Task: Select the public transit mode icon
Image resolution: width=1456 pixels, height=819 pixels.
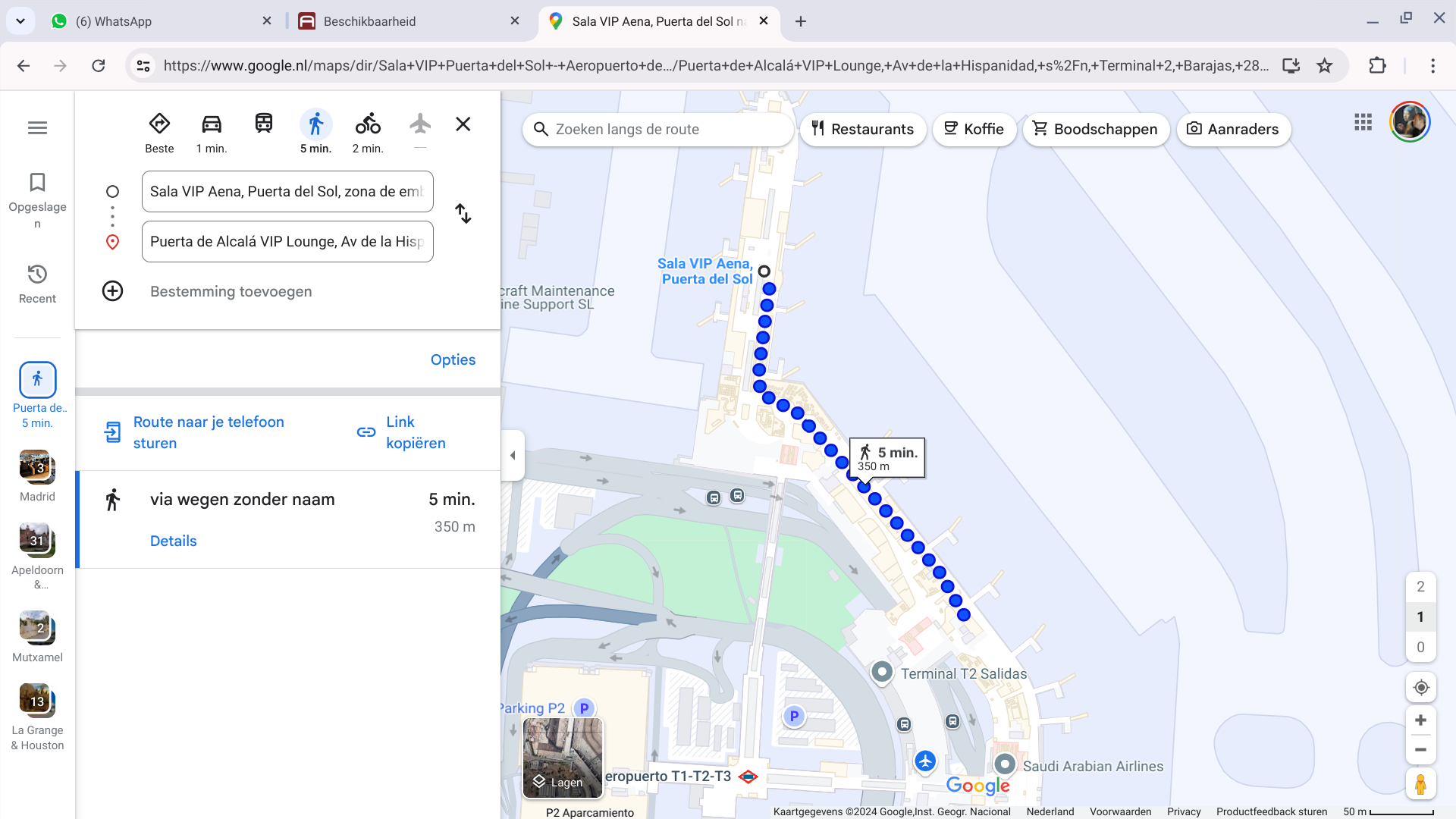Action: (x=263, y=124)
